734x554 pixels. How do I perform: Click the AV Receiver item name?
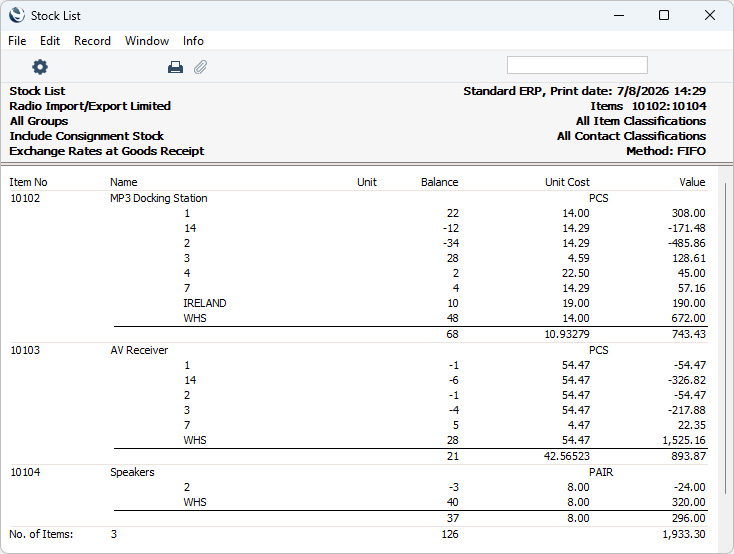coord(139,350)
